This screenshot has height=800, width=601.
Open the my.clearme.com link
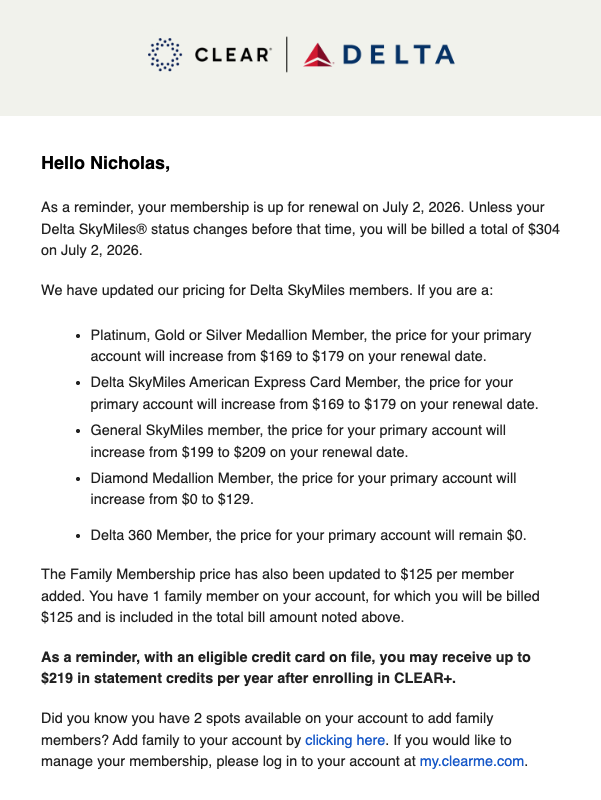pos(472,761)
